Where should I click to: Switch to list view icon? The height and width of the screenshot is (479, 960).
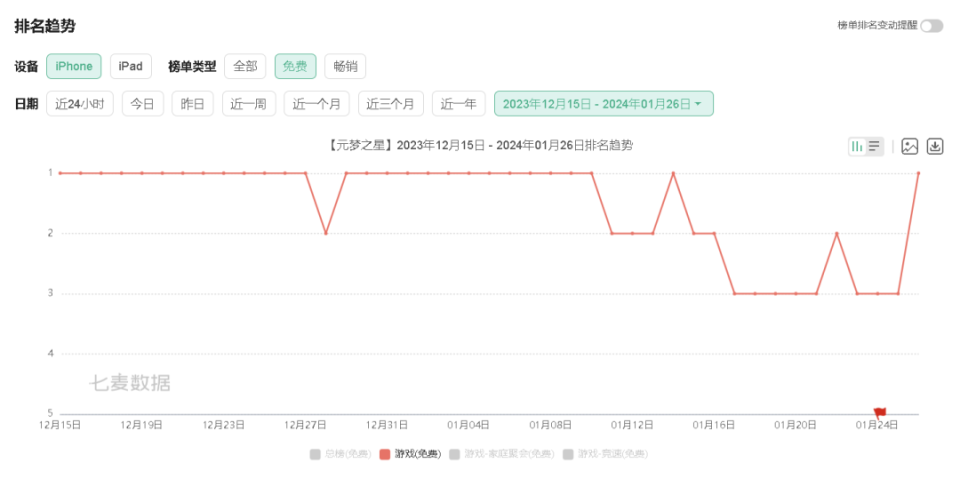pos(875,146)
